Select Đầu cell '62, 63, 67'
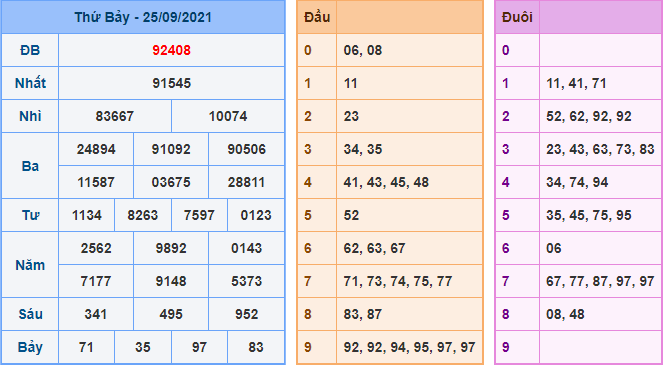Image resolution: width=664 pixels, height=365 pixels. pyautogui.click(x=409, y=249)
